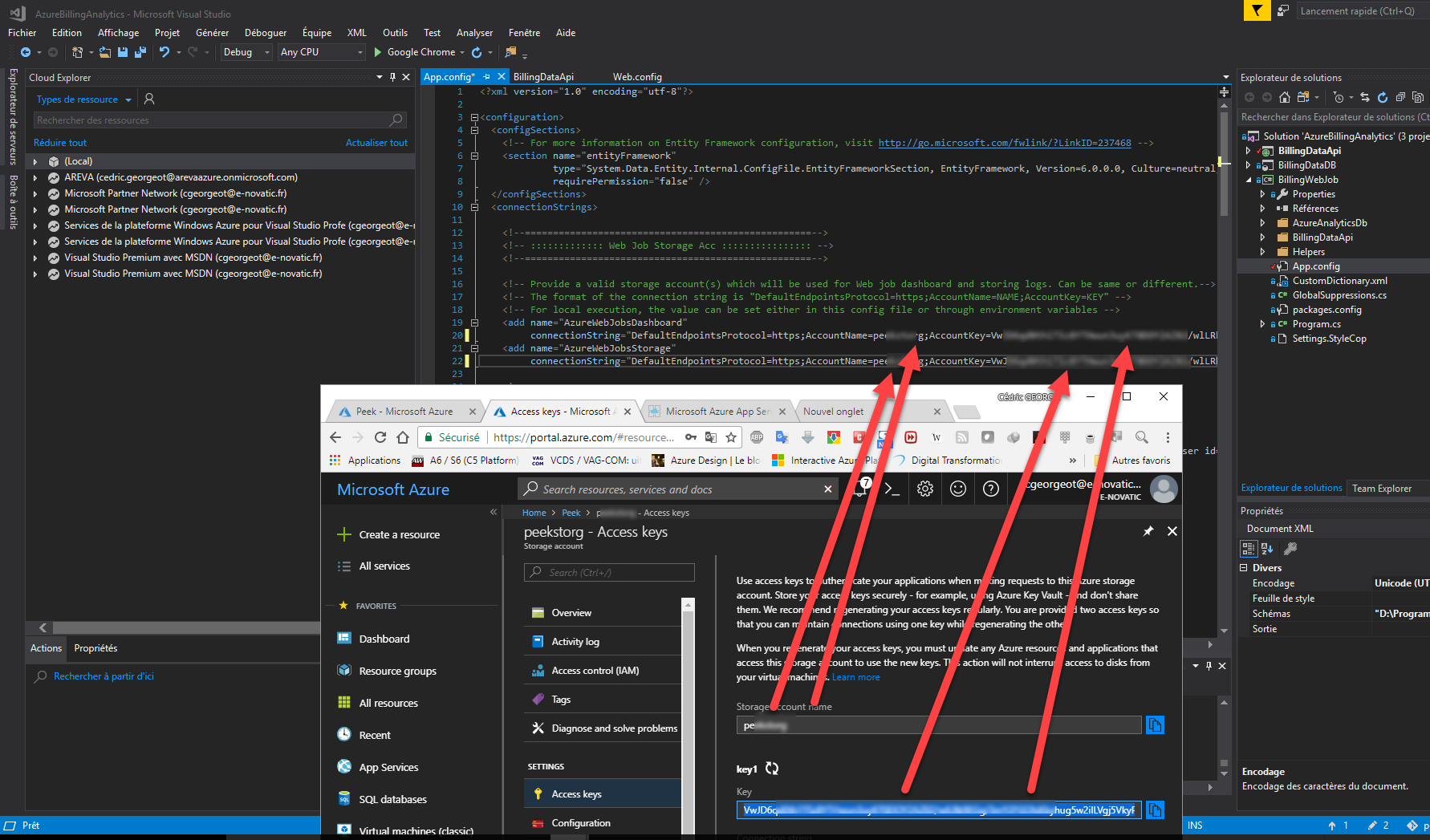Open the Chrome three-dot menu
This screenshot has width=1430, height=840.
pyautogui.click(x=1168, y=437)
